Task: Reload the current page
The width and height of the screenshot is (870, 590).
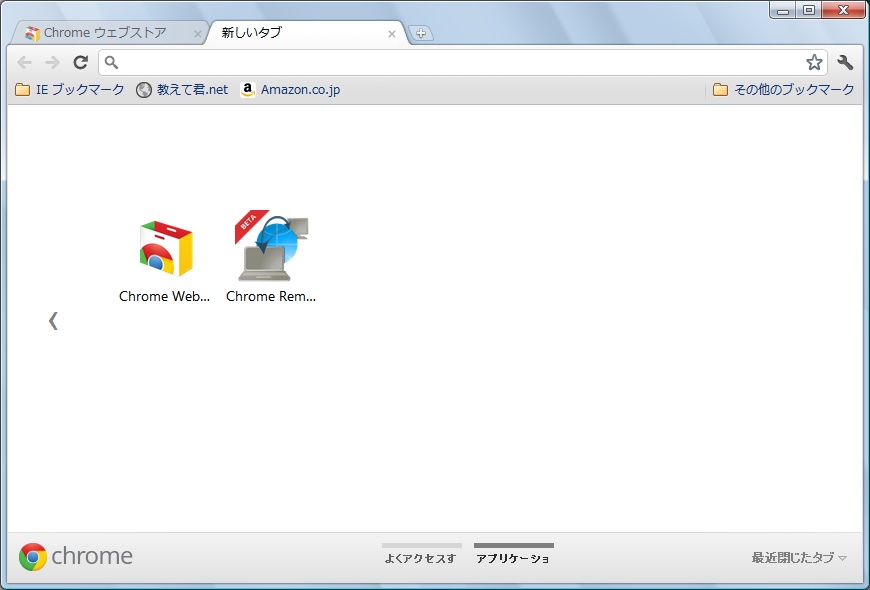Action: (x=81, y=62)
